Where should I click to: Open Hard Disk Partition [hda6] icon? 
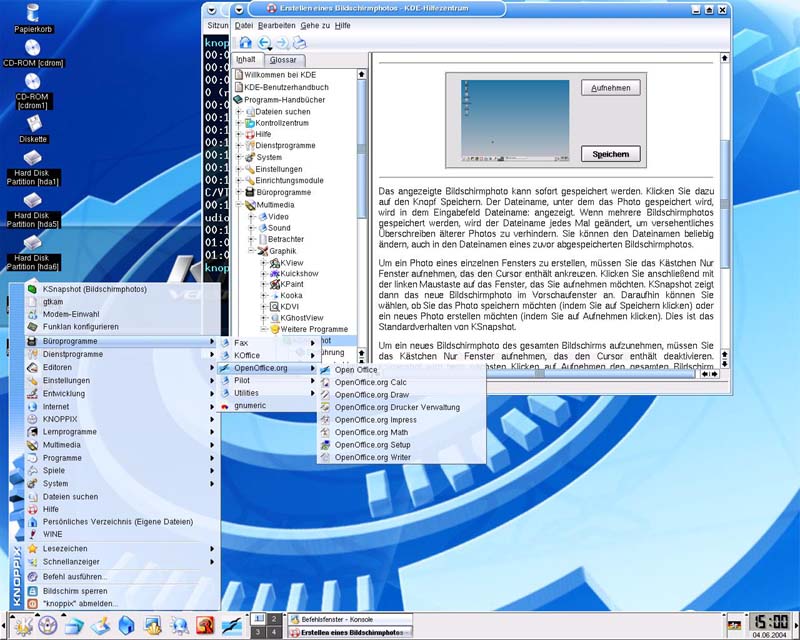32,253
